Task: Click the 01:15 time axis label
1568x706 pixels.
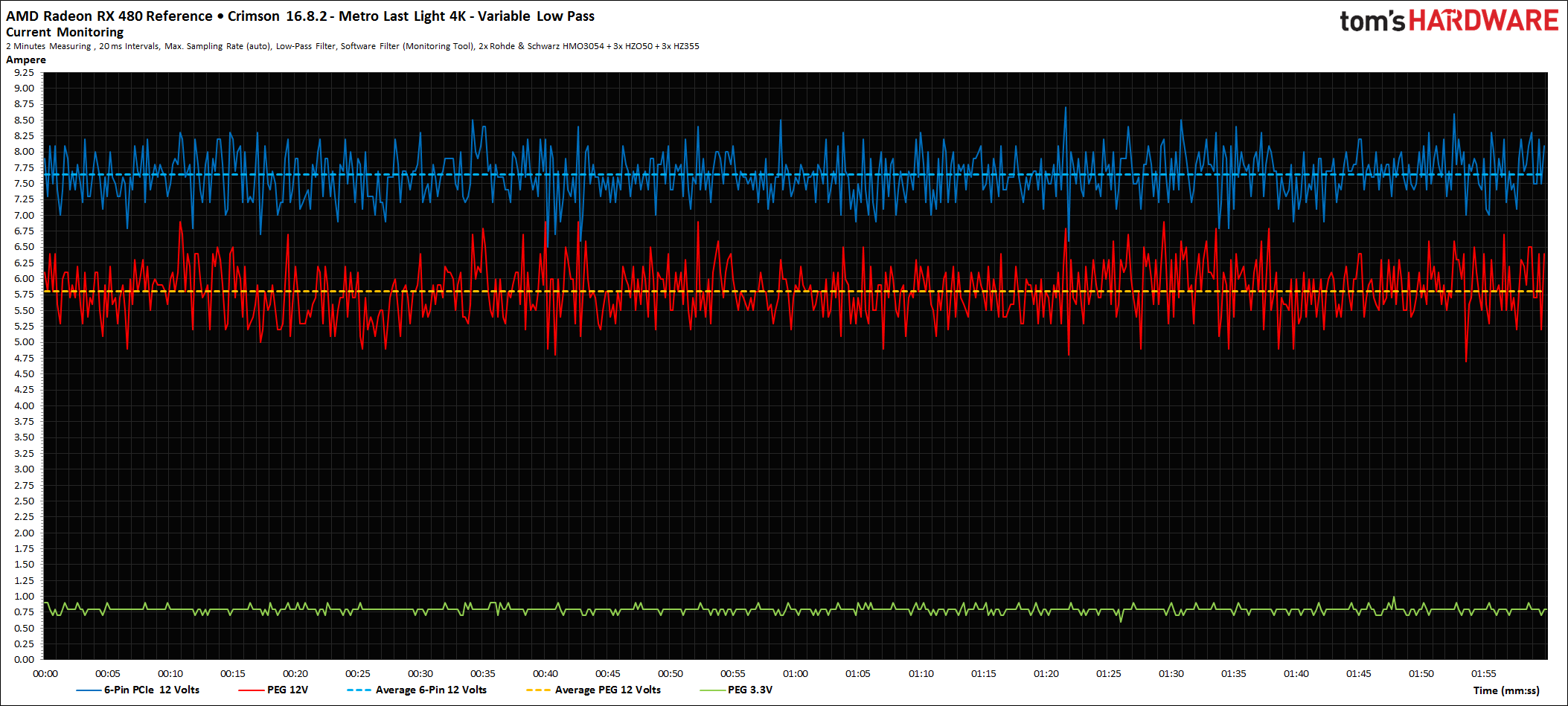Action: (984, 673)
